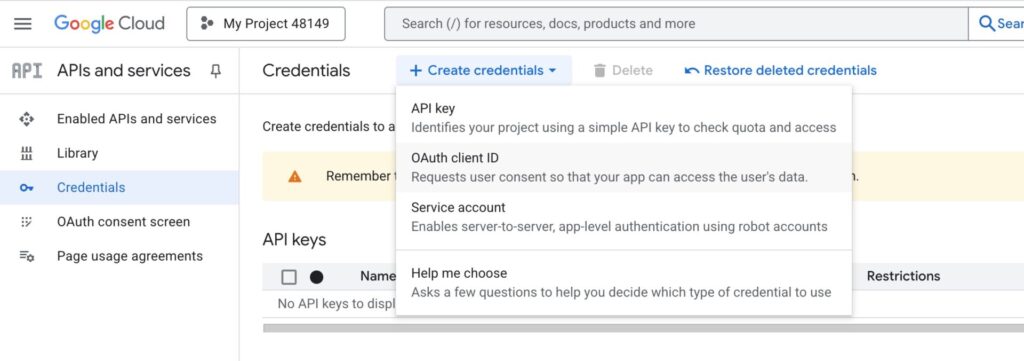Collapse the Create credentials dropdown
Image resolution: width=1024 pixels, height=361 pixels.
[x=483, y=71]
